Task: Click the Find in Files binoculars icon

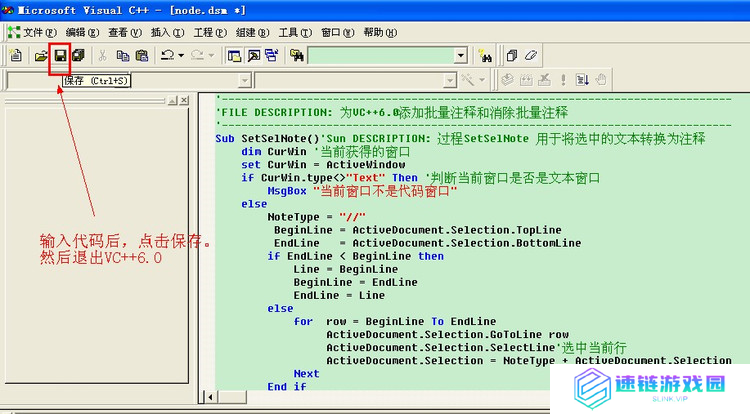Action: [297, 56]
